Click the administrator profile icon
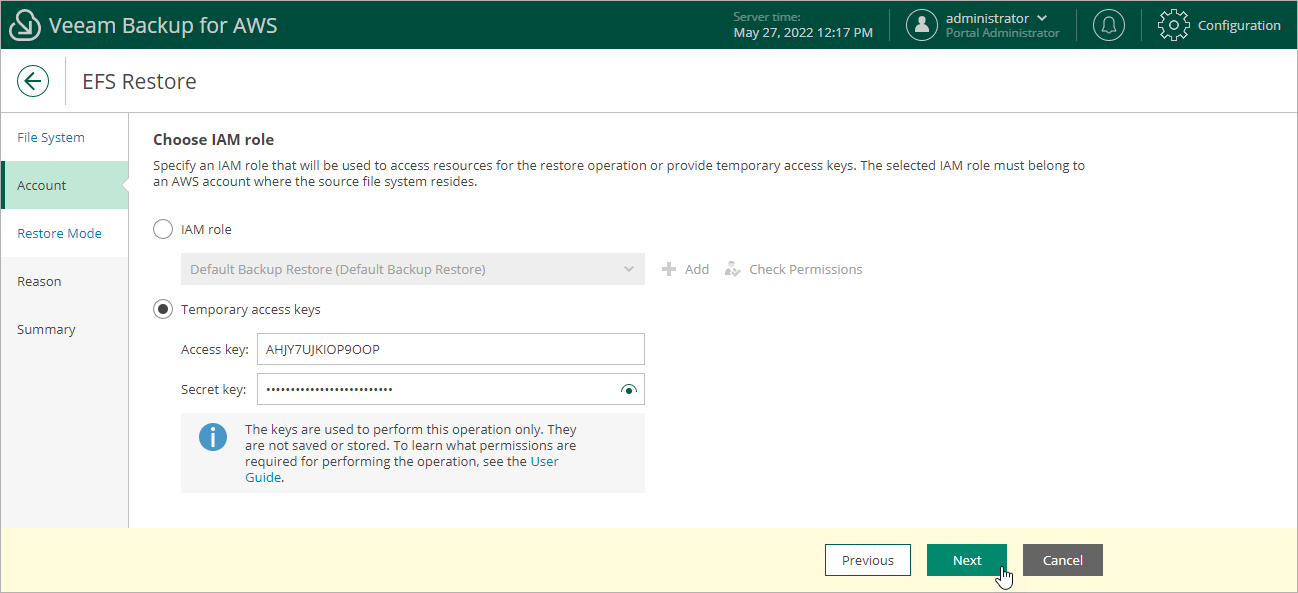1298x593 pixels. (x=921, y=24)
